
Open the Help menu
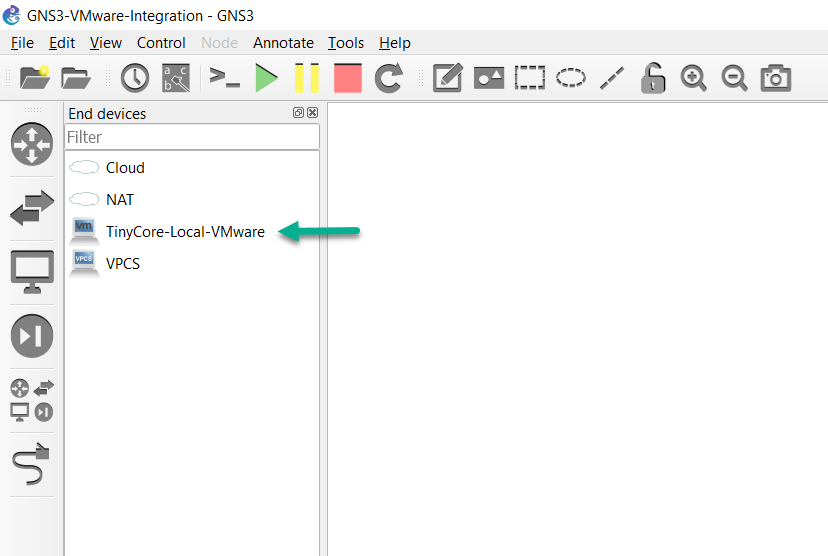394,43
